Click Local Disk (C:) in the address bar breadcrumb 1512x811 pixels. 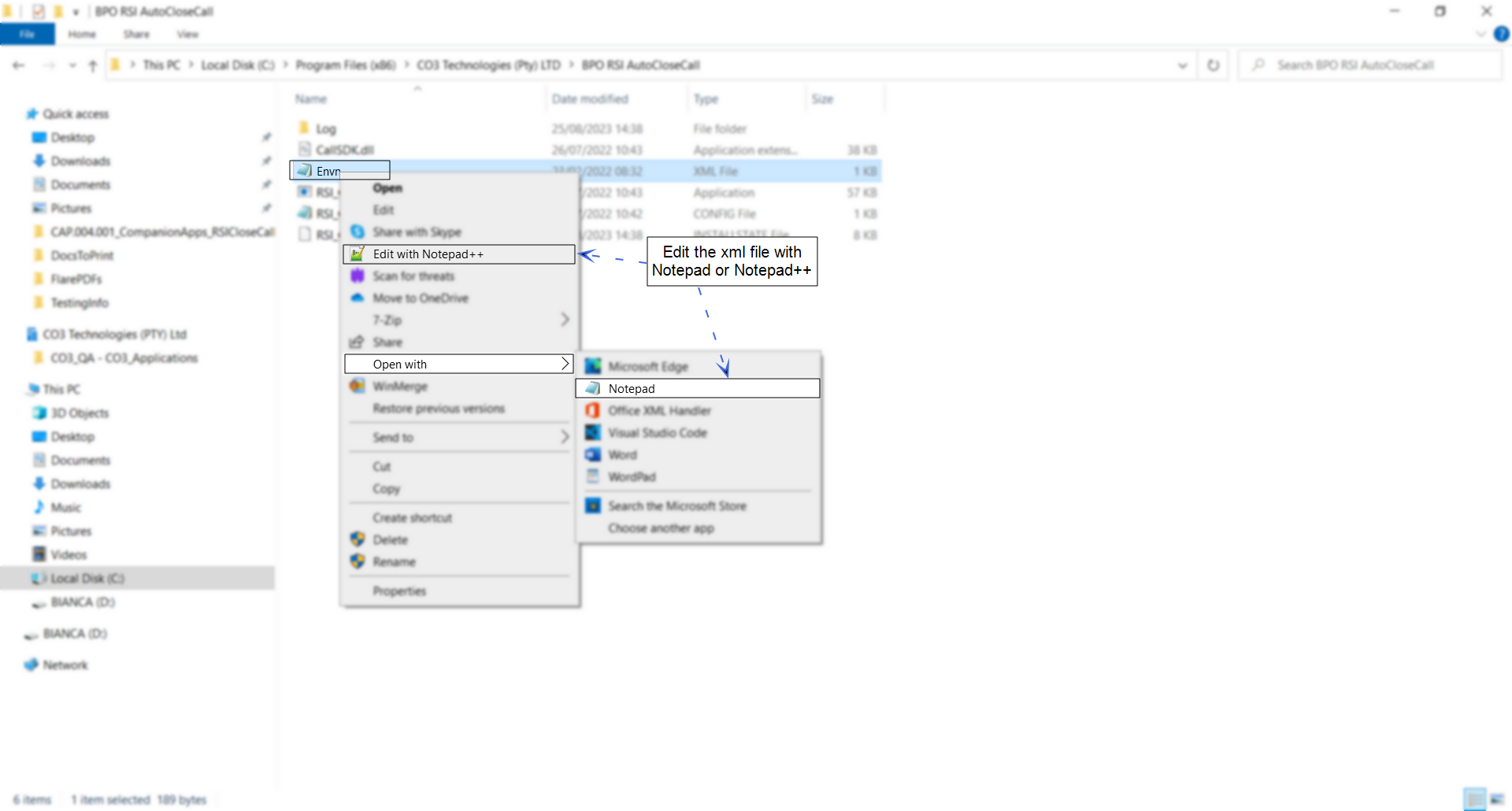point(238,65)
